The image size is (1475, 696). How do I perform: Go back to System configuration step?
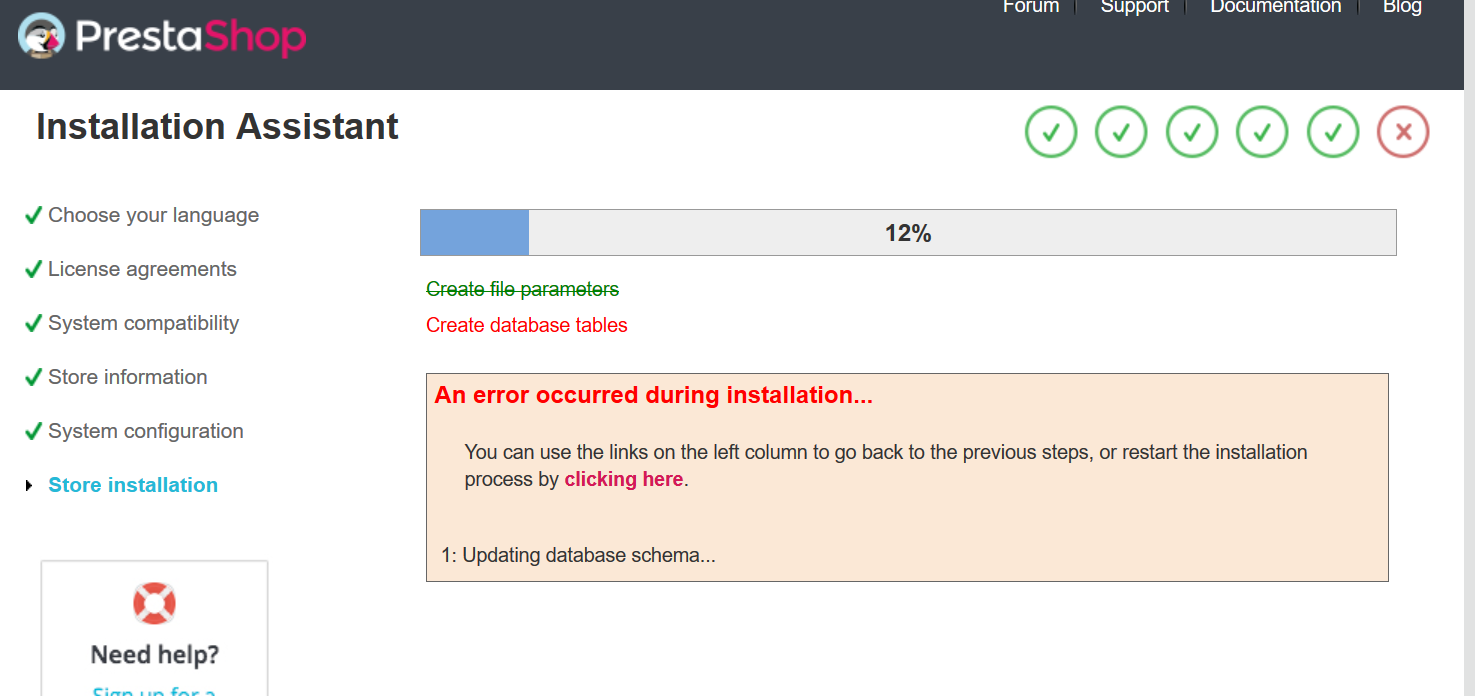(x=146, y=431)
